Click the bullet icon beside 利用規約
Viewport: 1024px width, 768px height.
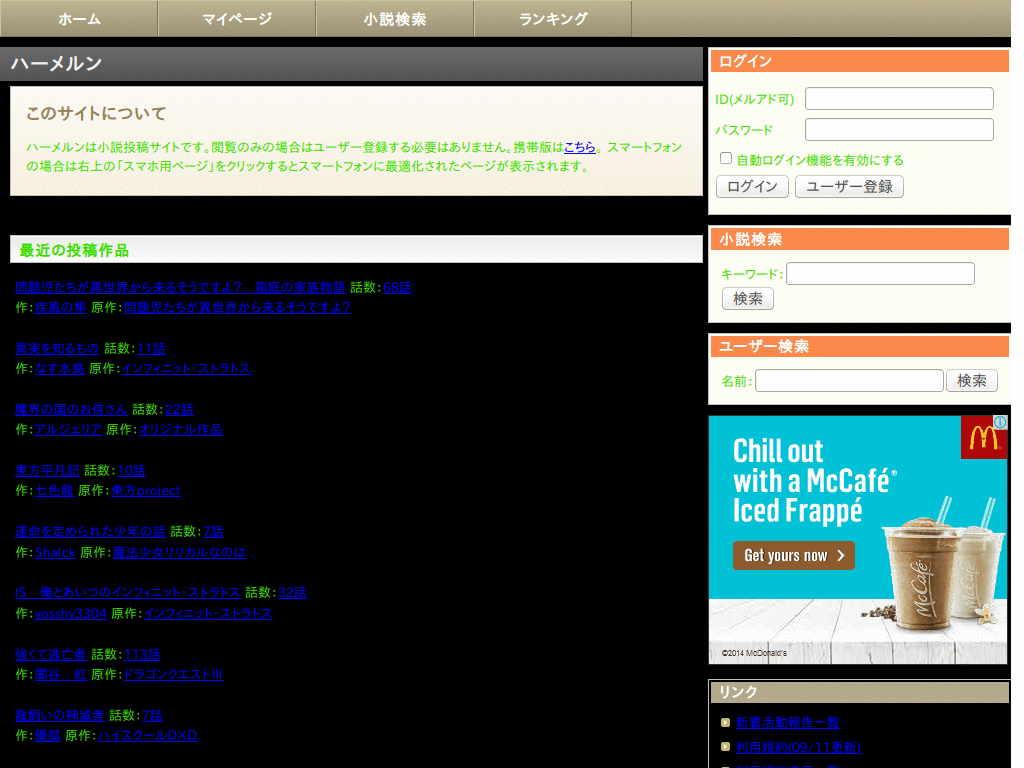coord(725,747)
